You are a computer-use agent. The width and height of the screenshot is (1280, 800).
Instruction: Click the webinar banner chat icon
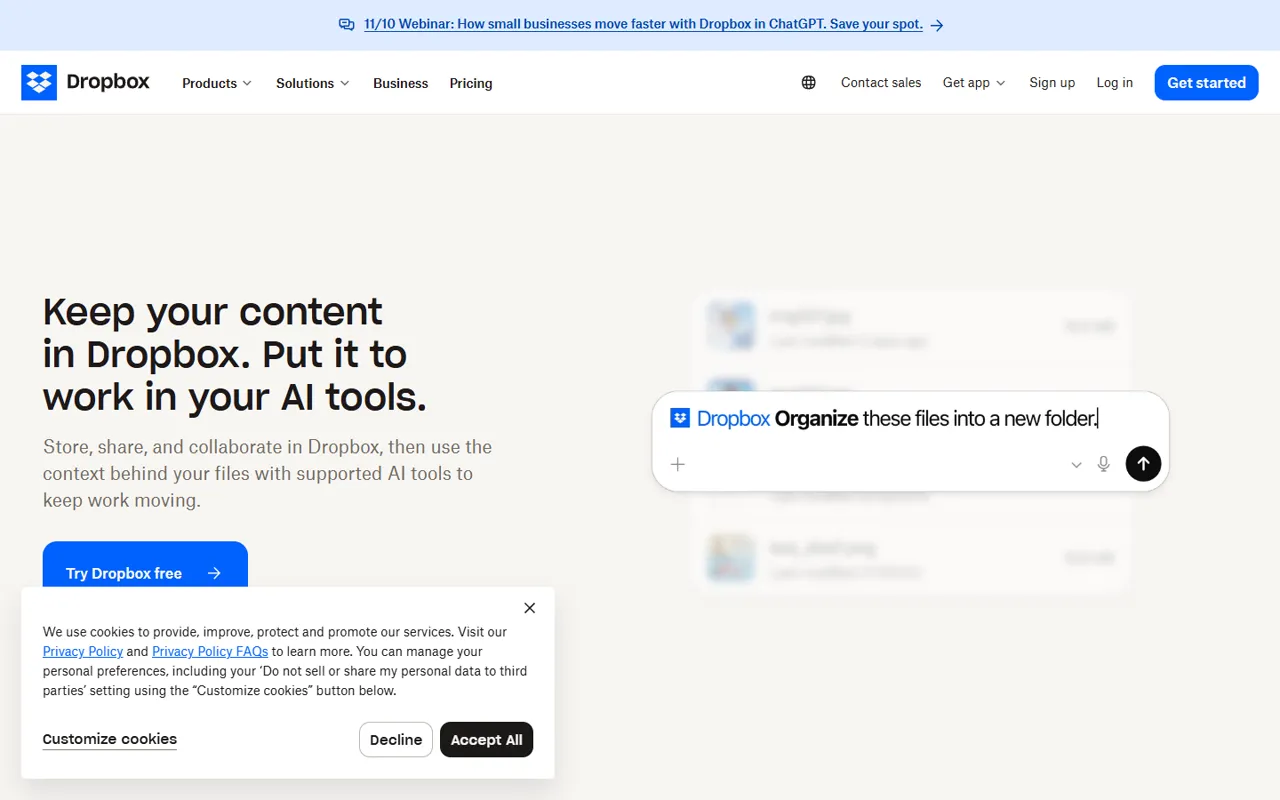pos(347,25)
